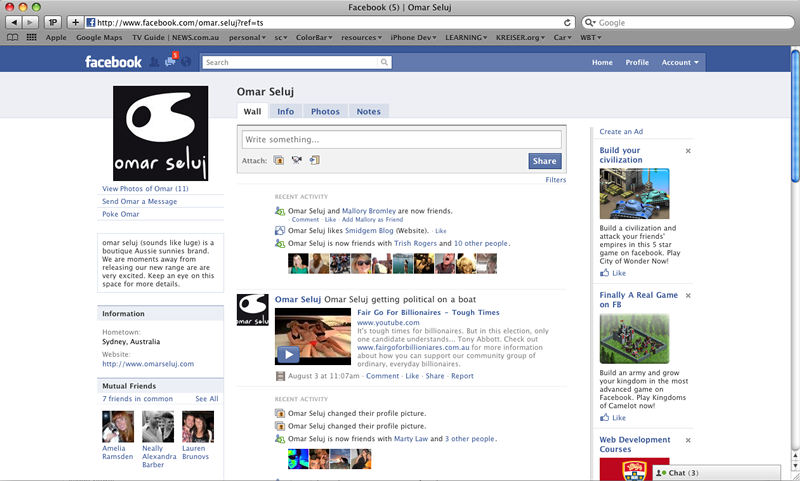Go back using Safari back arrow
Screen dimensions: 800x481
coord(14,22)
